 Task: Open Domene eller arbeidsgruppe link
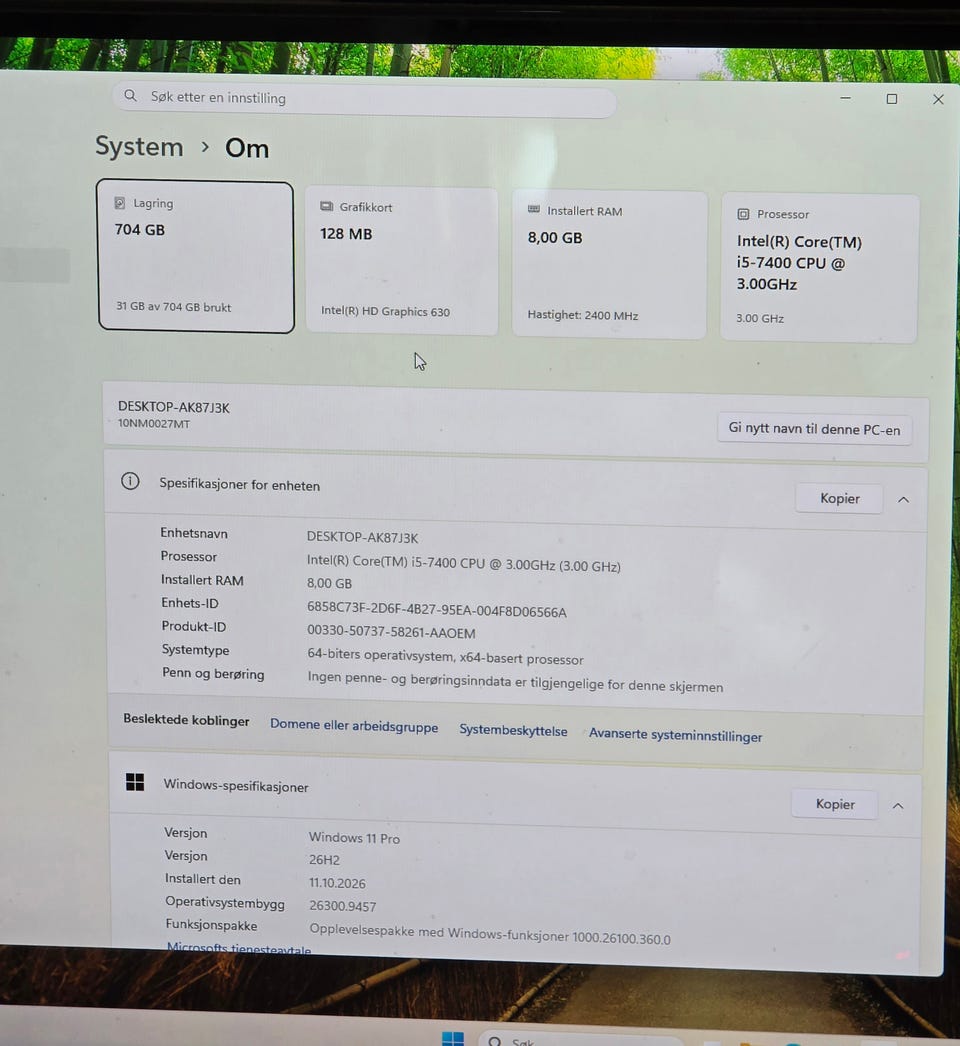(354, 726)
